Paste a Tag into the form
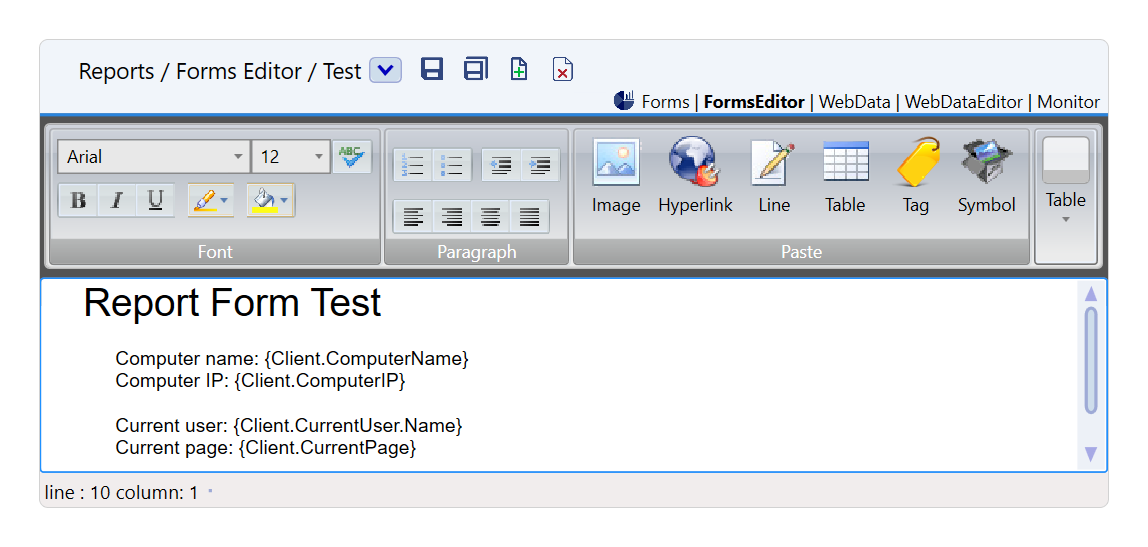This screenshot has height=547, width=1148. tap(915, 177)
